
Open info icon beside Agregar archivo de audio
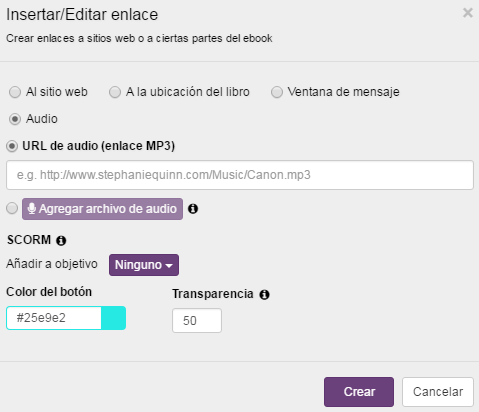tap(193, 209)
